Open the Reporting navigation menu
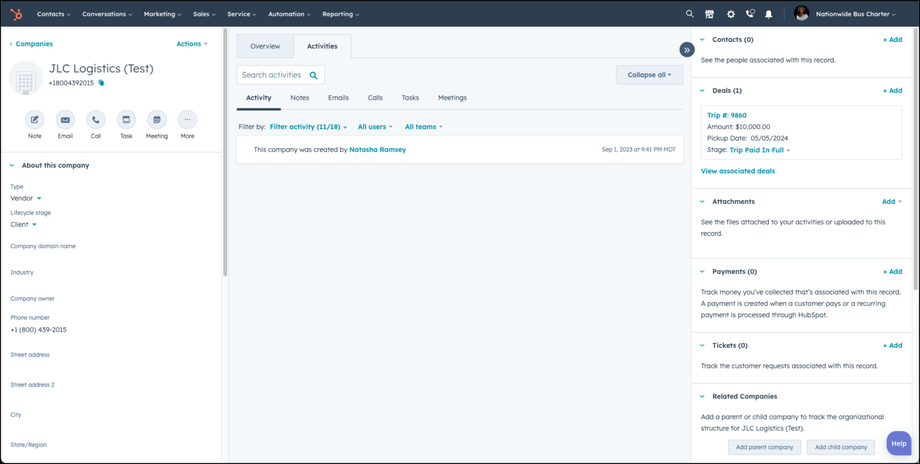 point(340,14)
